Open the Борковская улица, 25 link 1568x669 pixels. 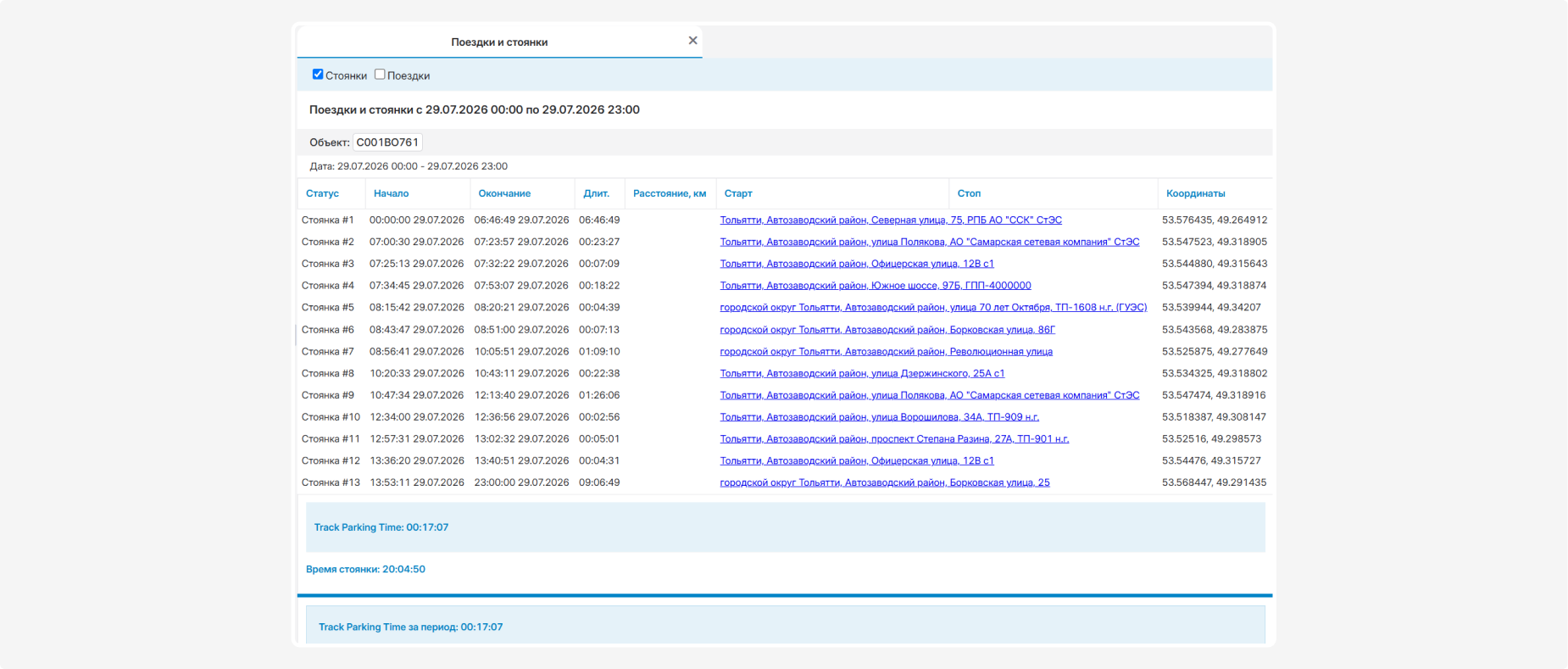tap(885, 483)
